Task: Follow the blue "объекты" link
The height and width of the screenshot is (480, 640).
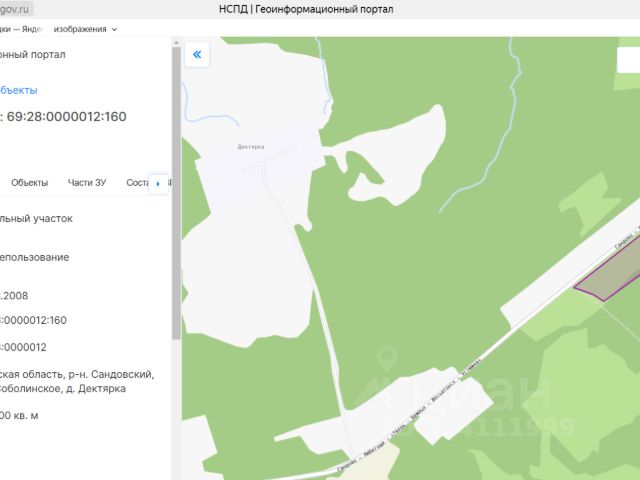Action: click(18, 90)
